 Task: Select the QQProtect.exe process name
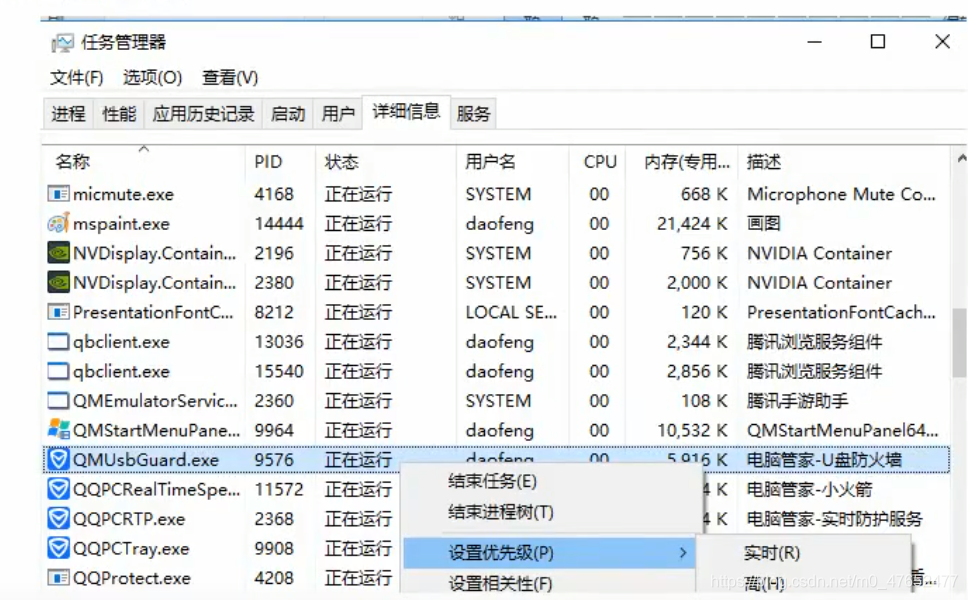click(131, 578)
